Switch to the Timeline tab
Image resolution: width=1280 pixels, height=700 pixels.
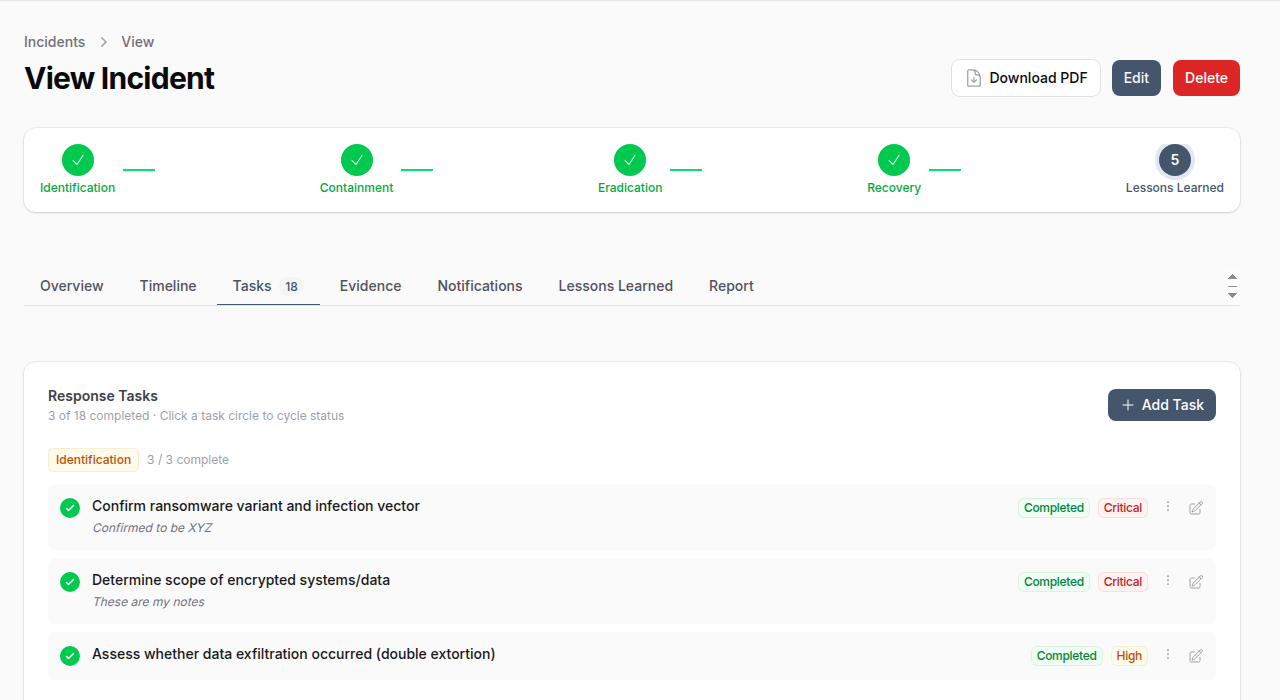tap(167, 286)
